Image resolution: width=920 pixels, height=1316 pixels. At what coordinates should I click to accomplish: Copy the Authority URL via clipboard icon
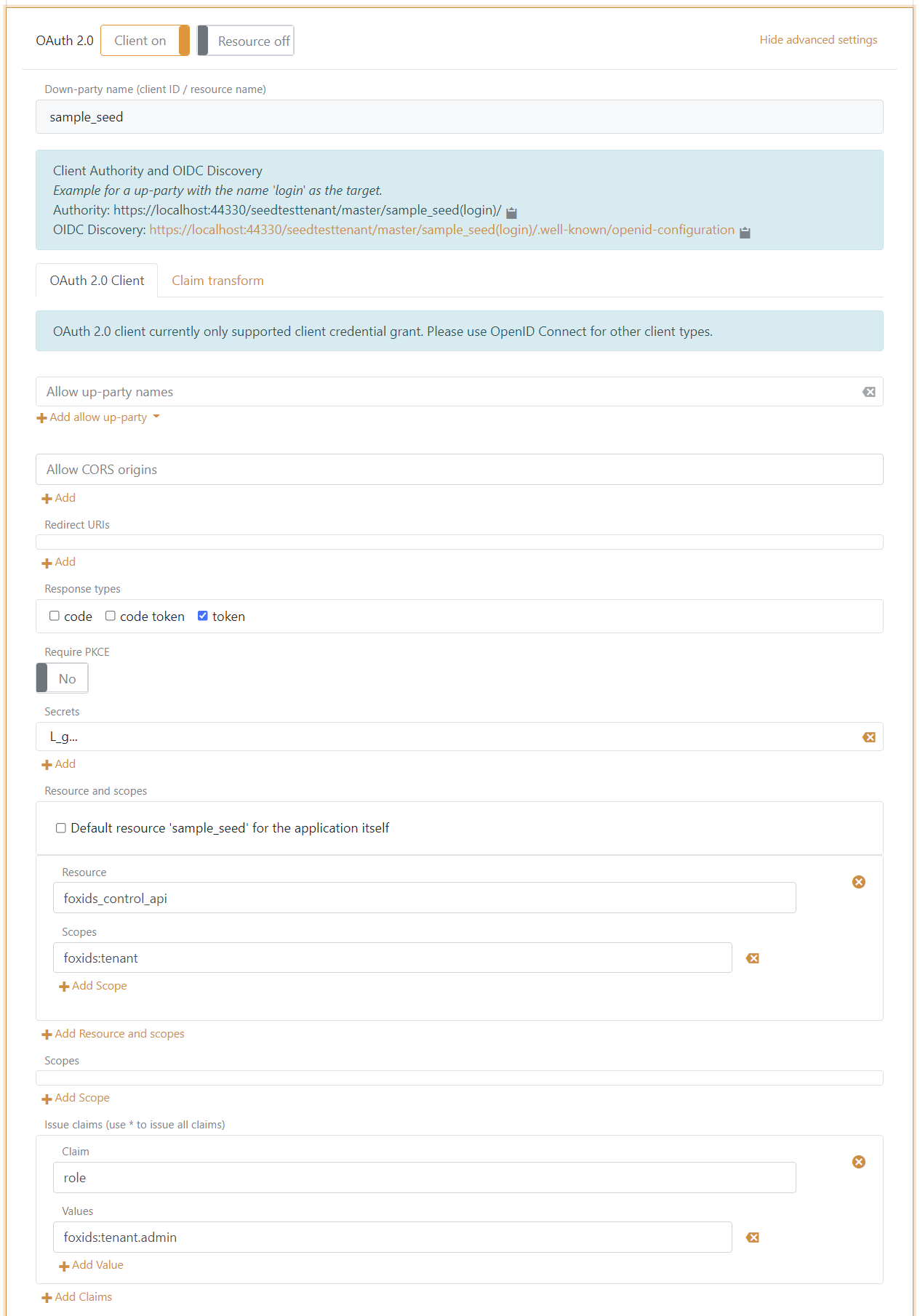[x=511, y=212]
